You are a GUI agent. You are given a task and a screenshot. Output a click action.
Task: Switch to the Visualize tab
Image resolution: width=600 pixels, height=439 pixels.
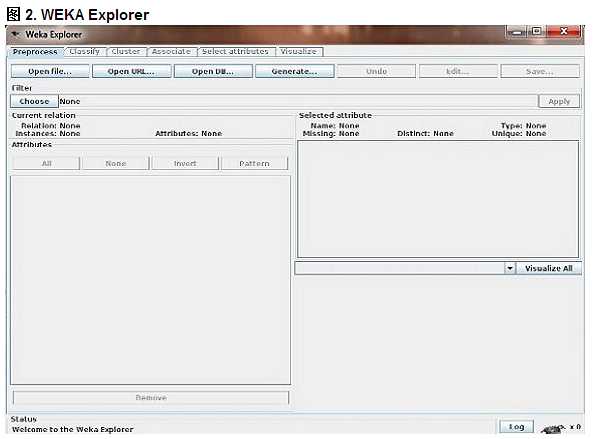(298, 51)
